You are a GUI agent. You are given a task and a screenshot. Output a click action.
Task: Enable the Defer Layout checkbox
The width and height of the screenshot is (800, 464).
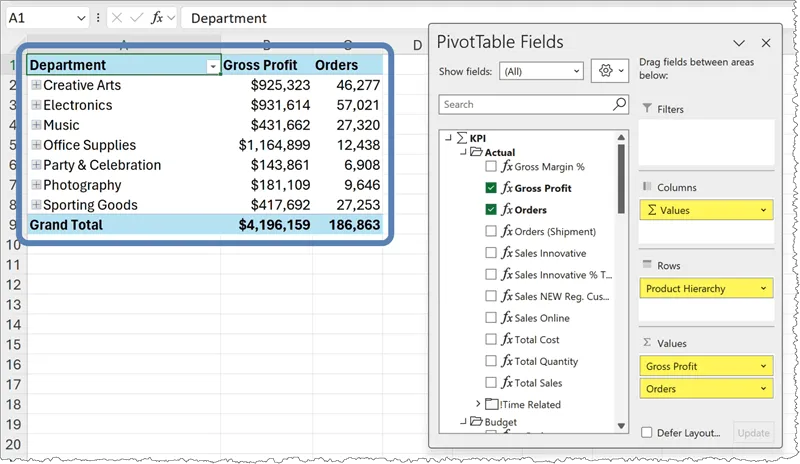coord(648,433)
